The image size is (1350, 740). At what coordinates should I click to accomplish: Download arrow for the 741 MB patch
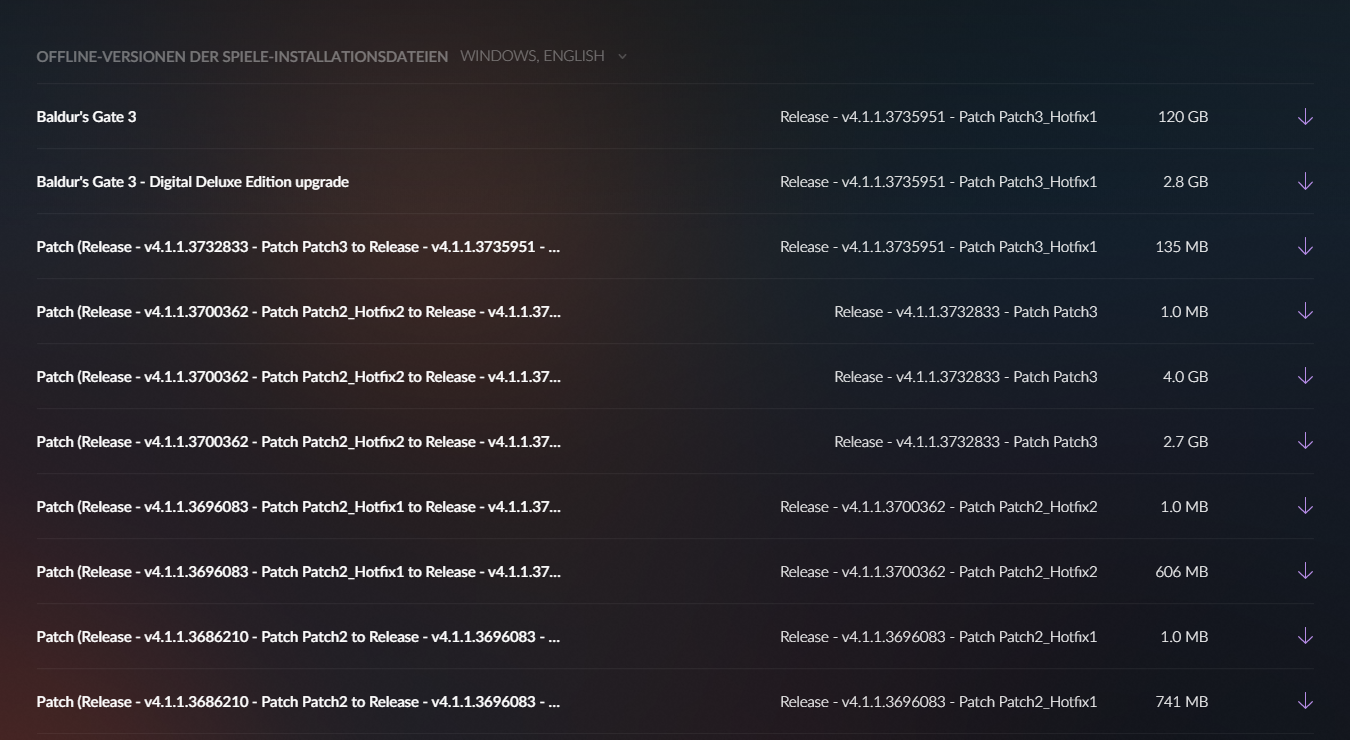[x=1305, y=702]
